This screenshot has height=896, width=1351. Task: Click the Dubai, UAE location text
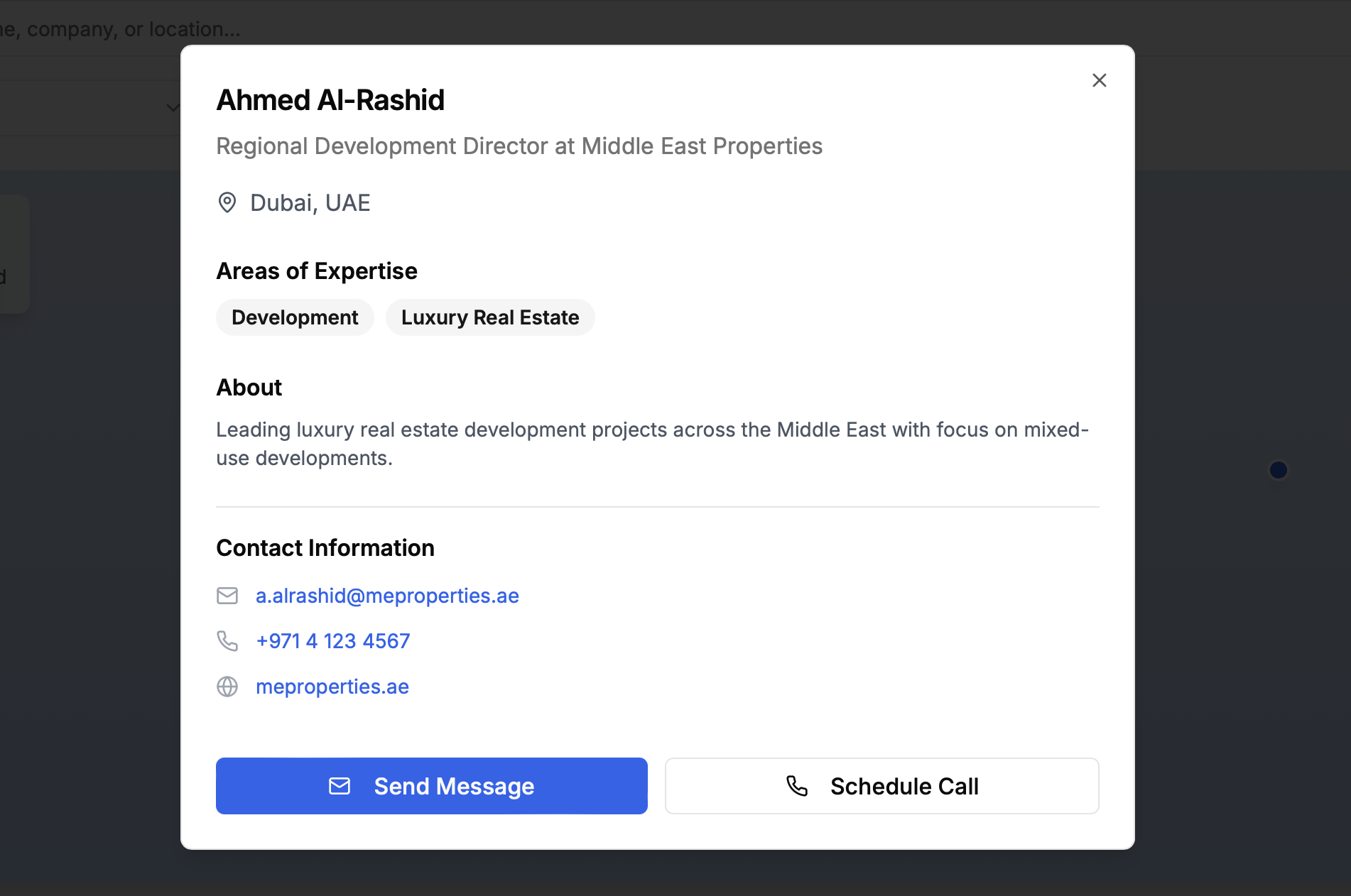click(x=310, y=203)
